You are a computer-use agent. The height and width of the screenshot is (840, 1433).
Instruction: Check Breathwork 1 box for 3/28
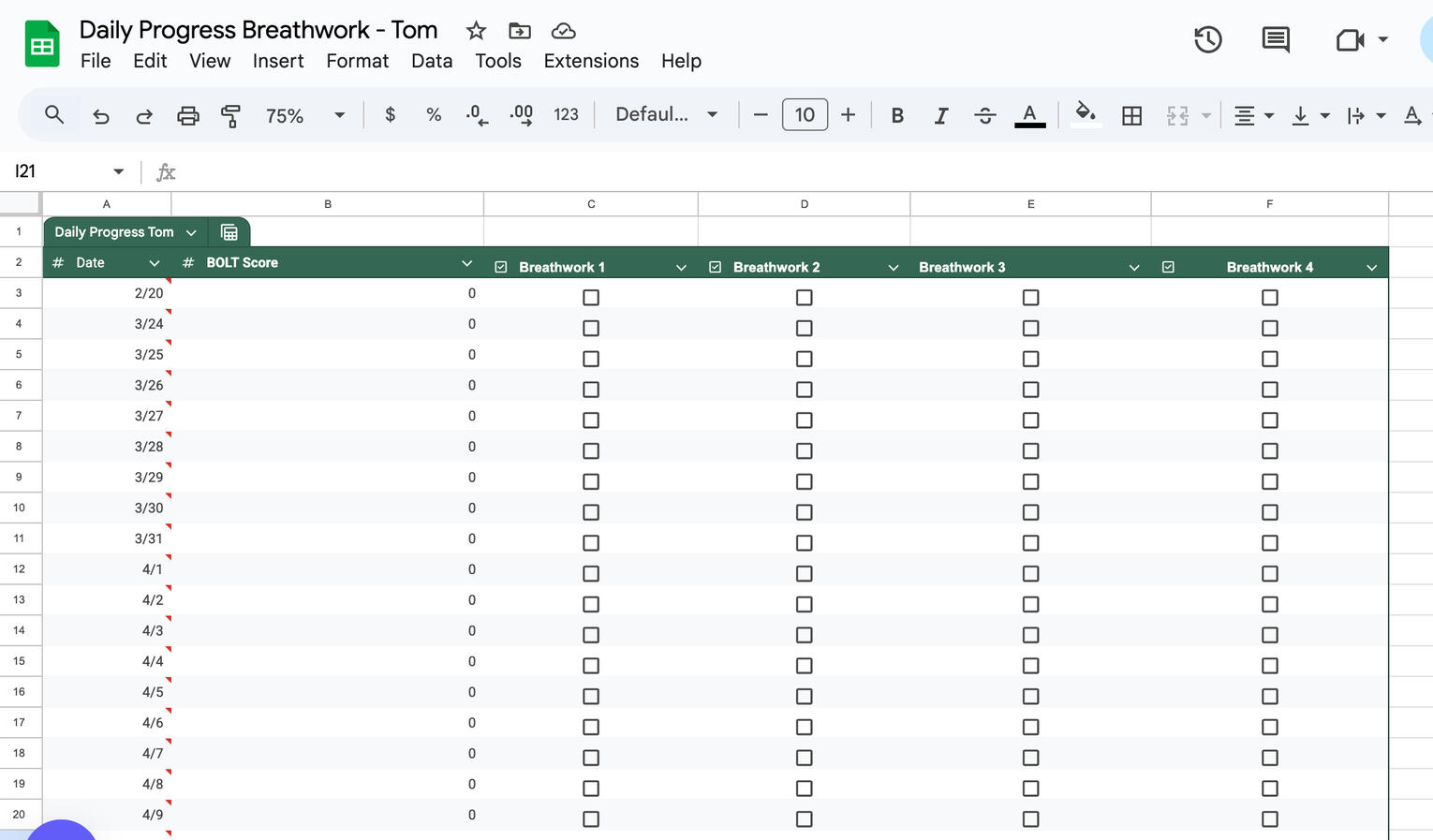[591, 450]
